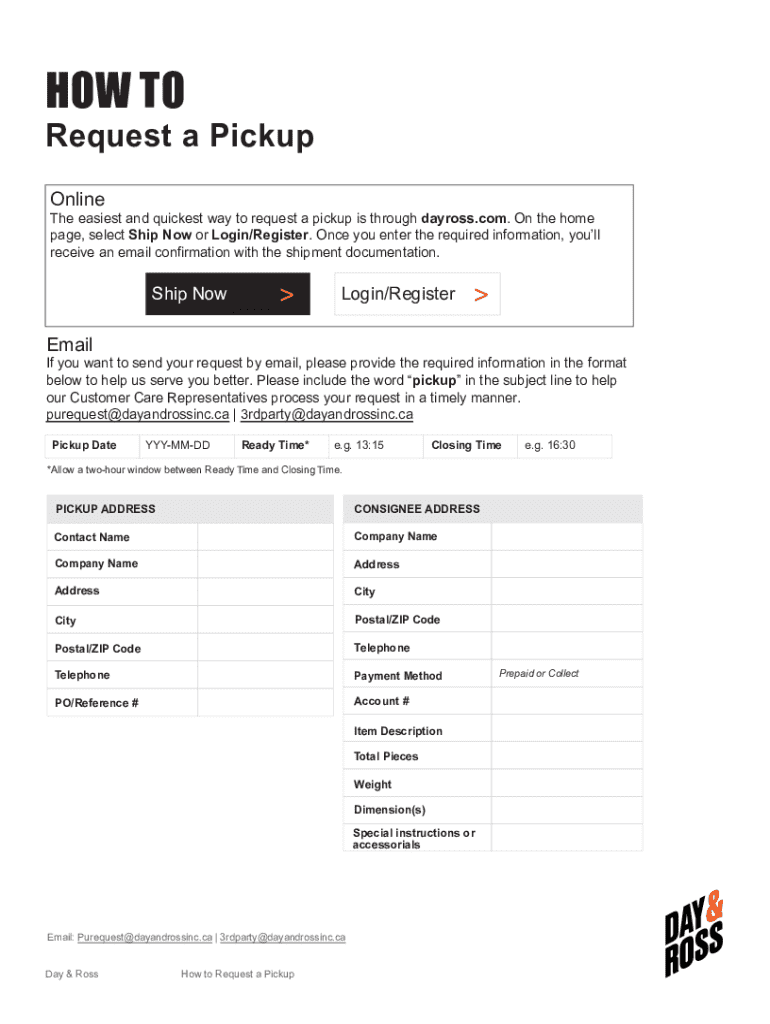Click the Ready Time field showing 13:15

[x=373, y=446]
